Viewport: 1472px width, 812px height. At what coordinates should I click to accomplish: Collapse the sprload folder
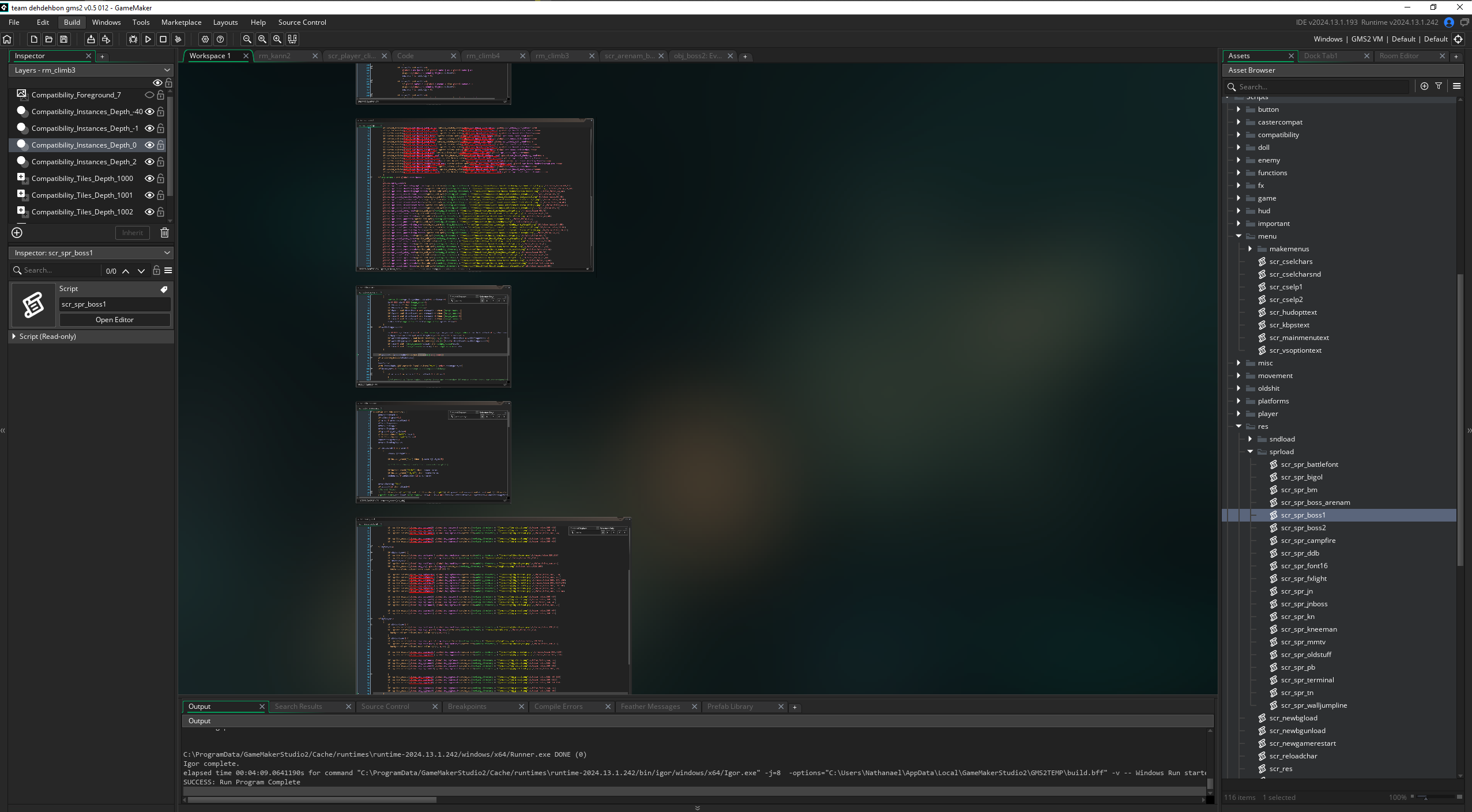click(1250, 452)
